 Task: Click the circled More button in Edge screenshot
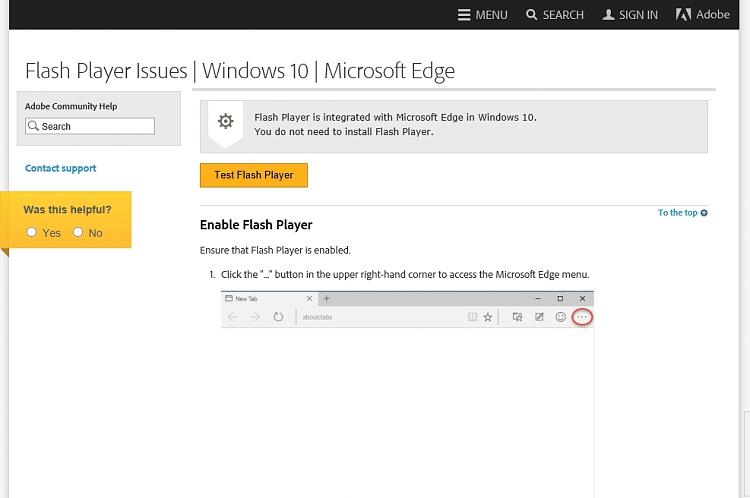[582, 317]
